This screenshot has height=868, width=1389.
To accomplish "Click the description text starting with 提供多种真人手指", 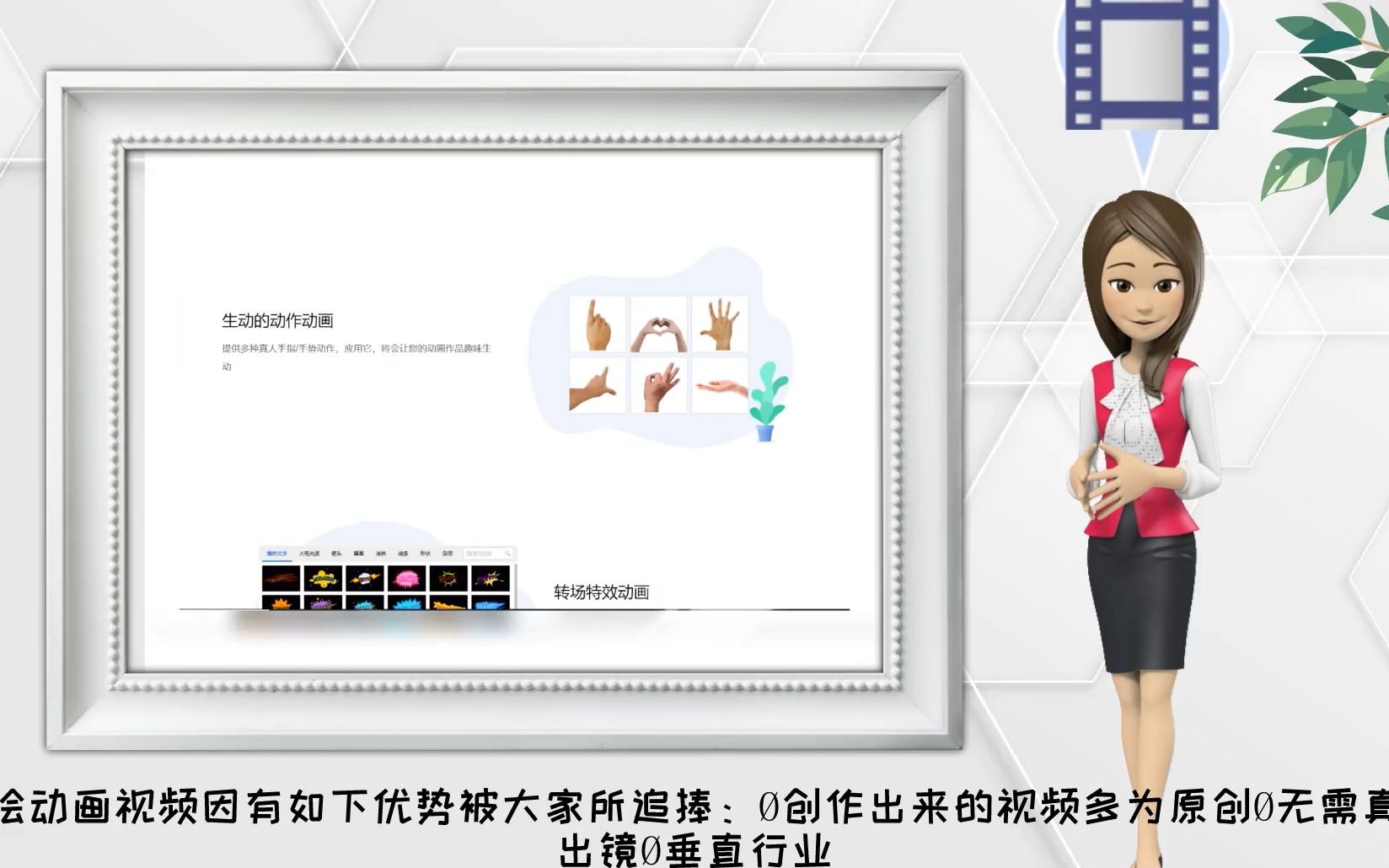I will (356, 356).
